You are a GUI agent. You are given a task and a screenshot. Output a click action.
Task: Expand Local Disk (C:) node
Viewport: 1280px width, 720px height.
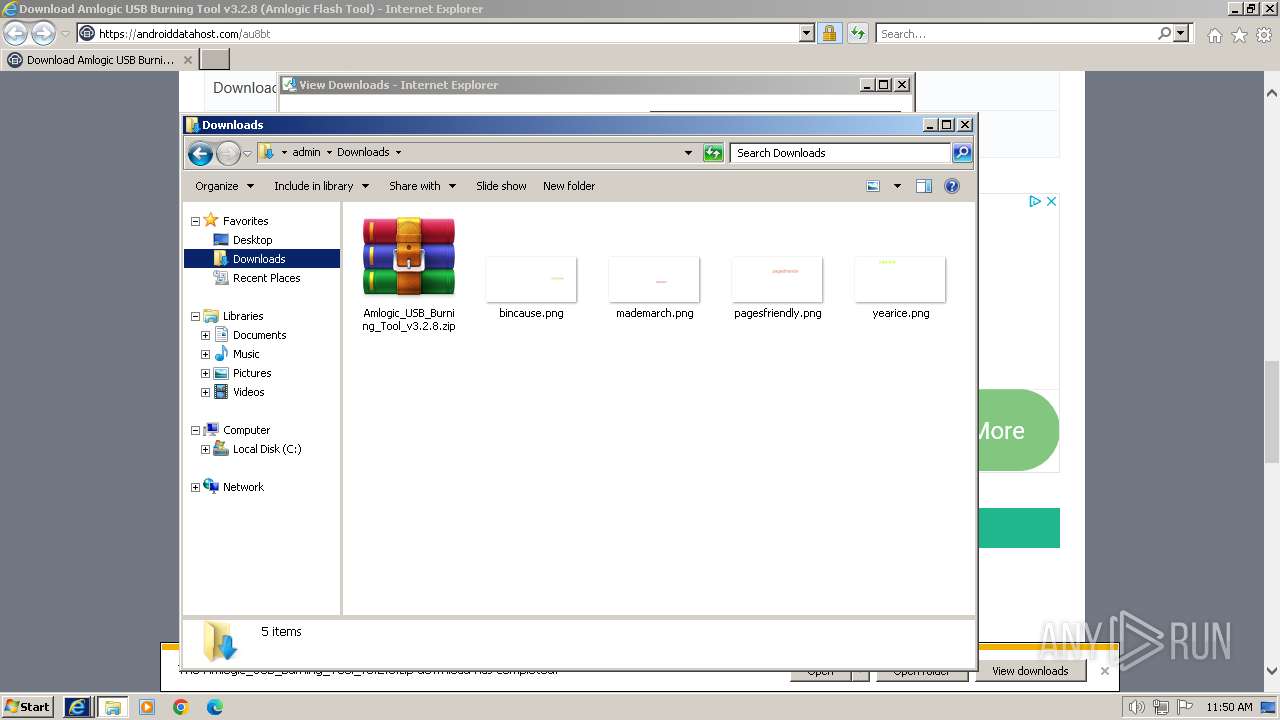click(205, 449)
